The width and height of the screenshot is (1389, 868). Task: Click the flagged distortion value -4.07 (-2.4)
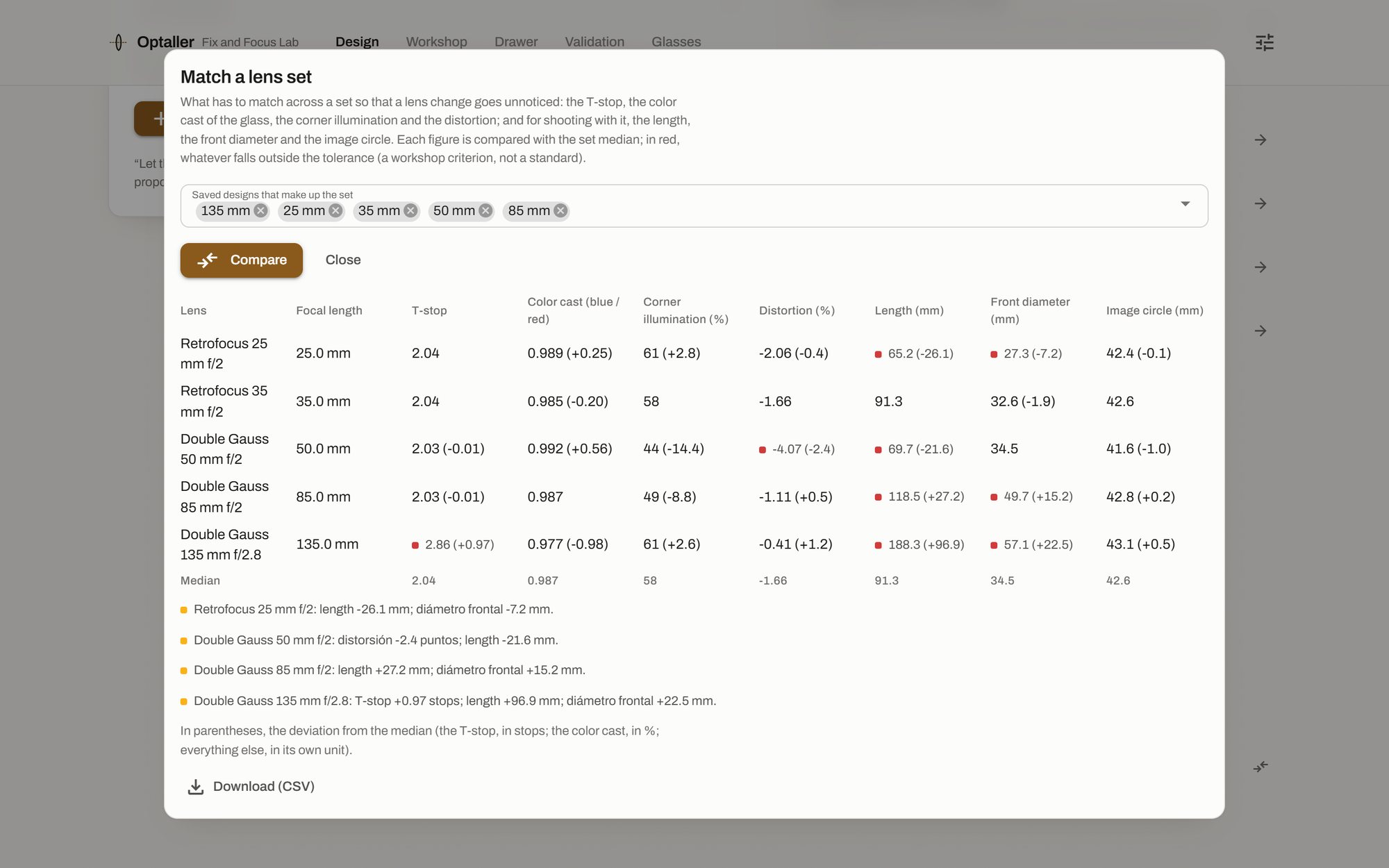pos(797,449)
